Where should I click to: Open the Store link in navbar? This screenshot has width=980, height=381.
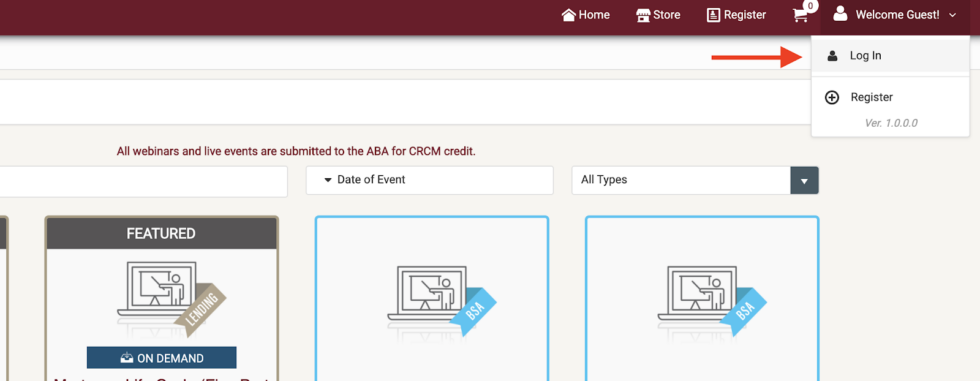click(658, 15)
